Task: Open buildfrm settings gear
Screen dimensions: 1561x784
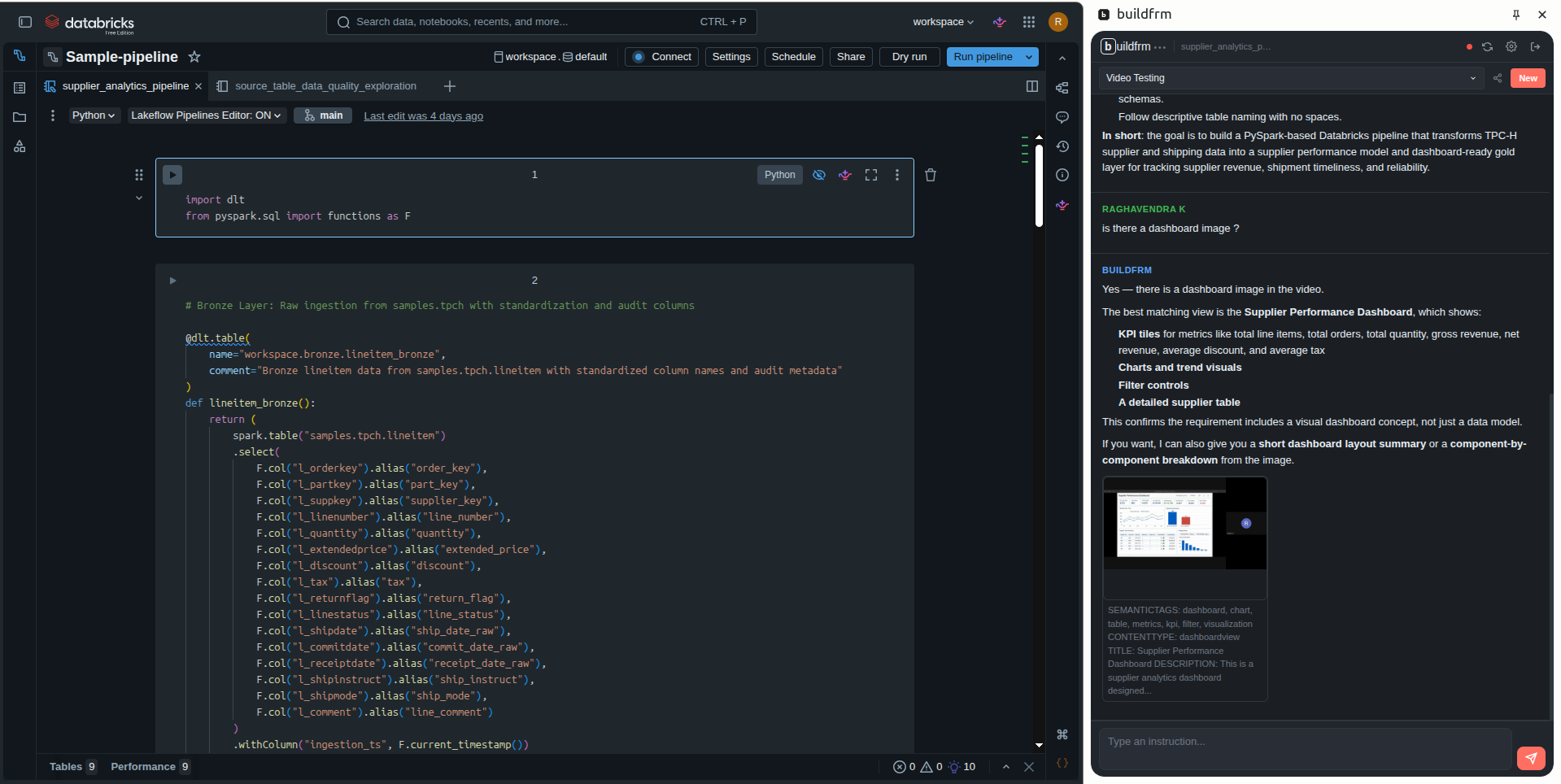Action: 1511,47
